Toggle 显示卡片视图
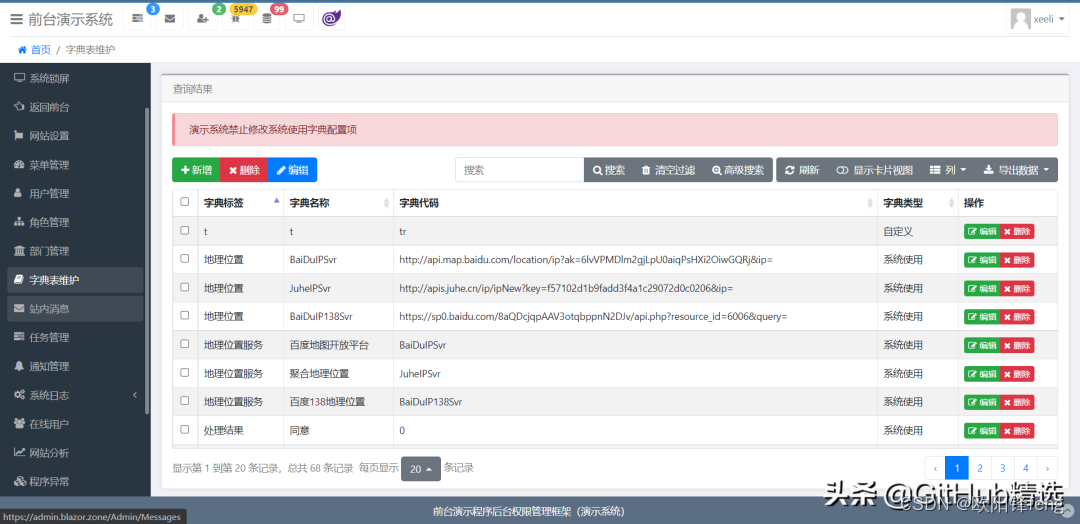Viewport: 1080px width, 524px height. (x=874, y=170)
